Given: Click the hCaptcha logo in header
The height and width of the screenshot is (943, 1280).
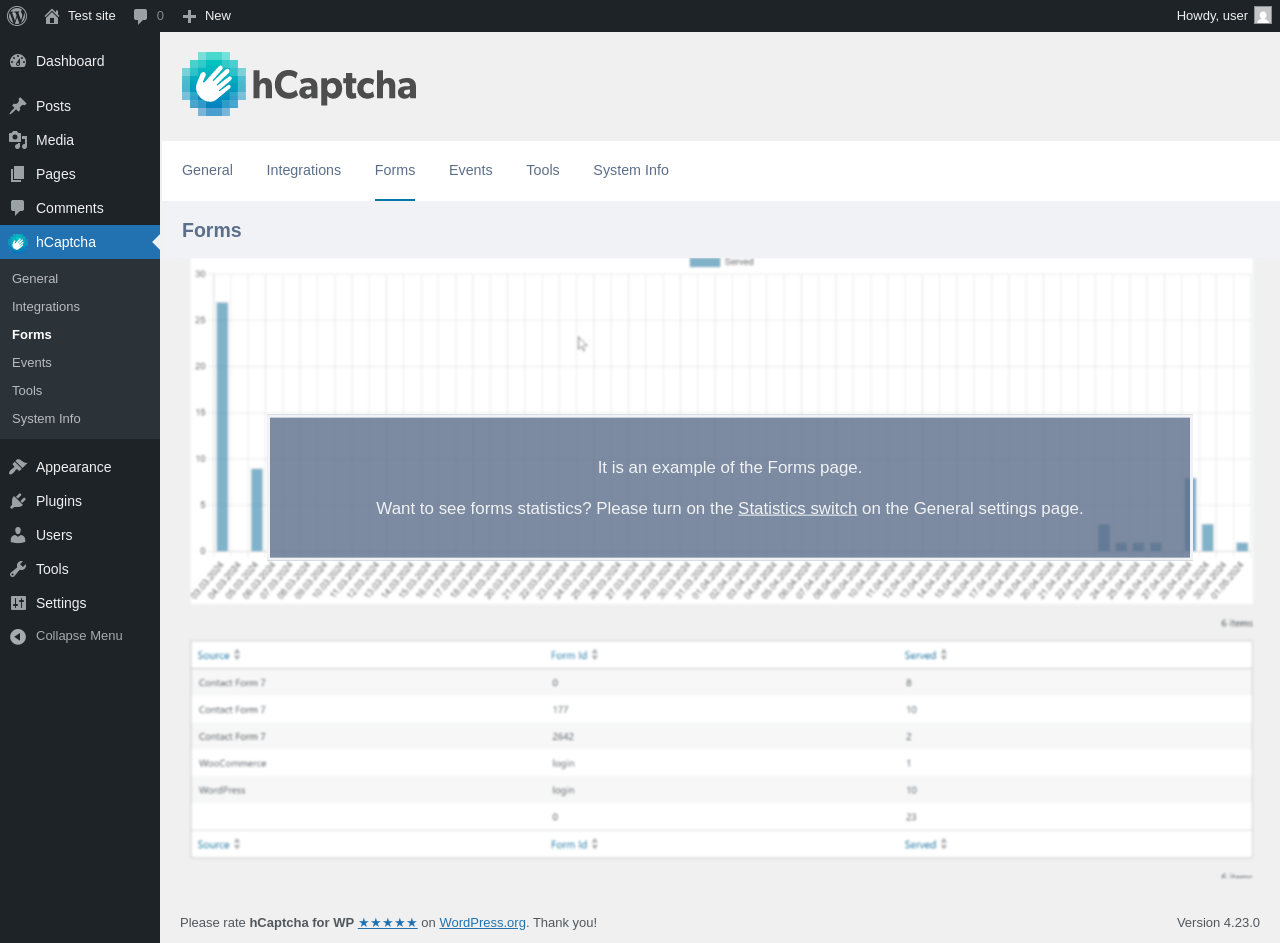Looking at the screenshot, I should click(299, 84).
